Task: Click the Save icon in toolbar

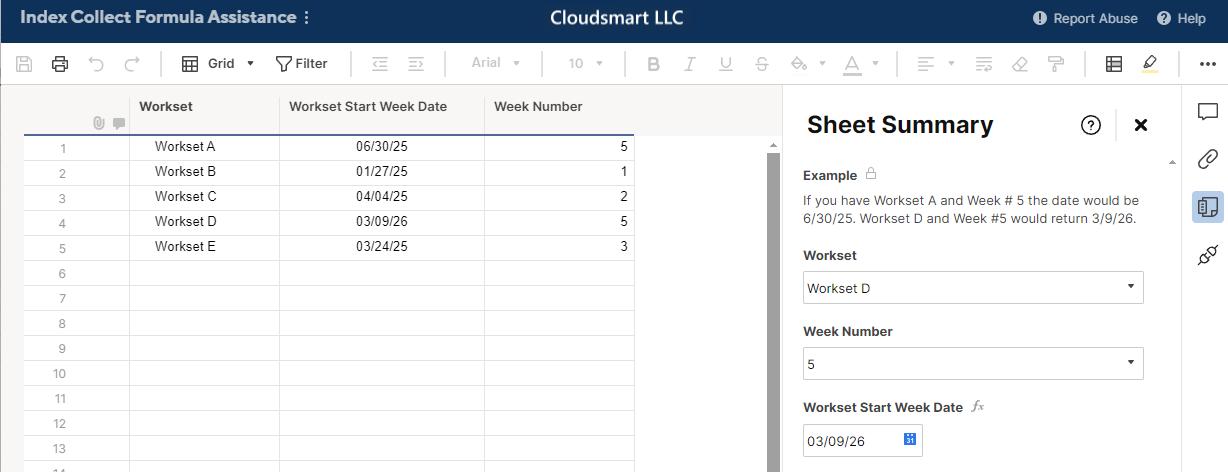Action: point(25,64)
